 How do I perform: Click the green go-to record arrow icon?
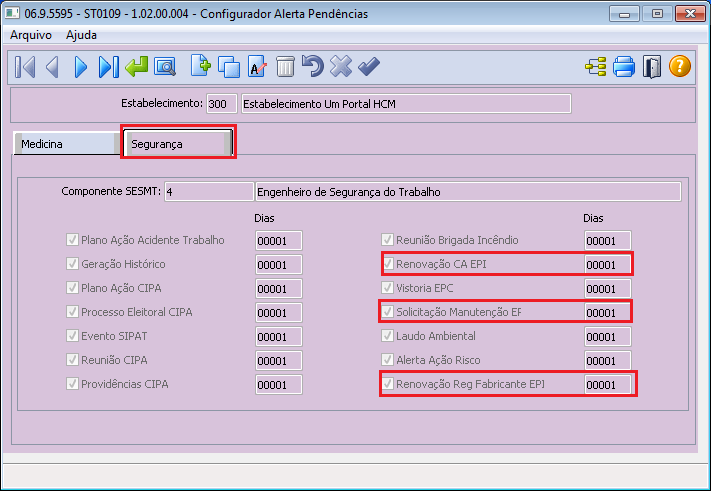click(136, 66)
